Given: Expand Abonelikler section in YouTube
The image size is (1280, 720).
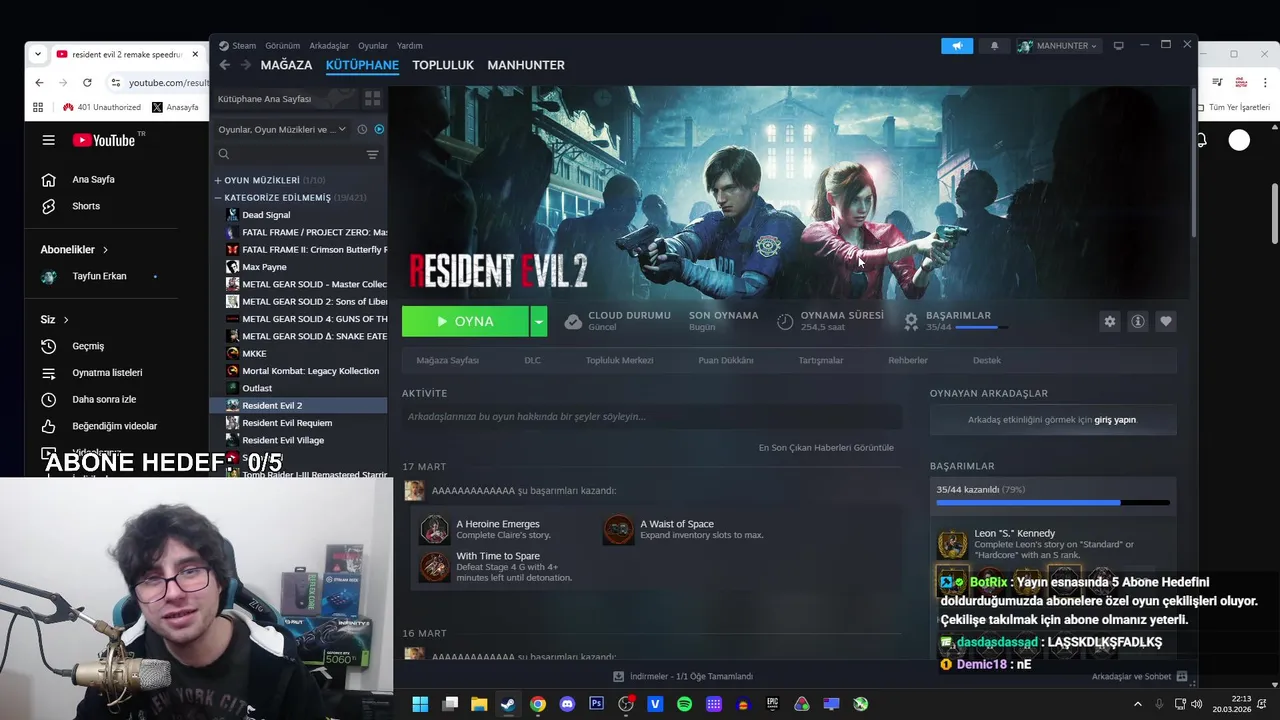Looking at the screenshot, I should pos(74,250).
